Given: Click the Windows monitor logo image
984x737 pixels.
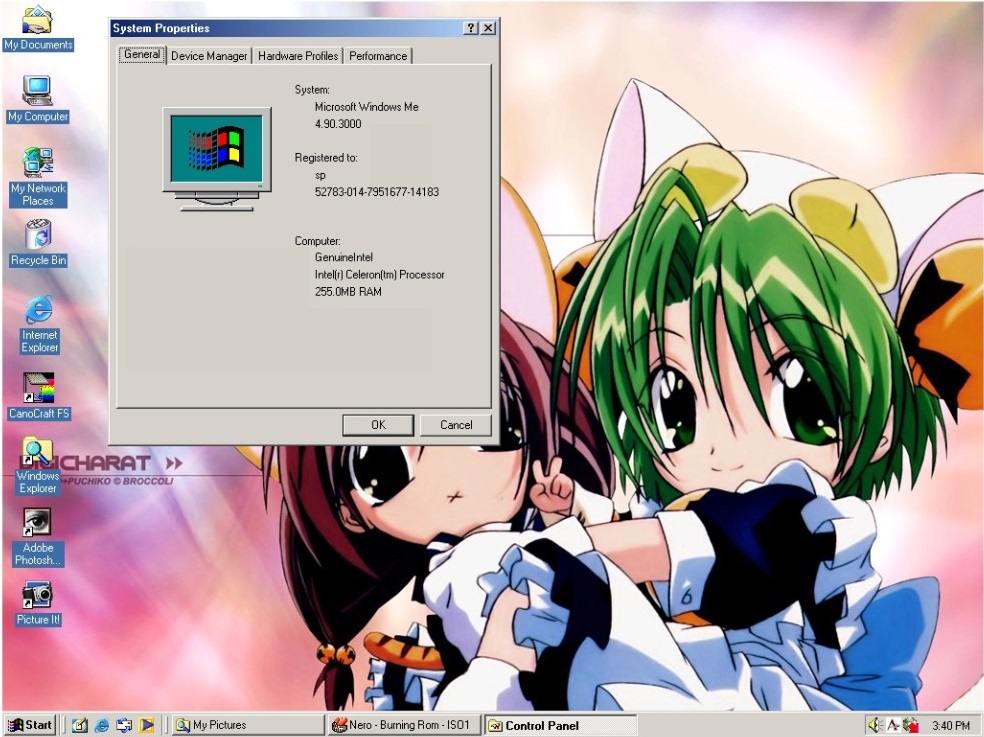Looking at the screenshot, I should click(x=217, y=159).
